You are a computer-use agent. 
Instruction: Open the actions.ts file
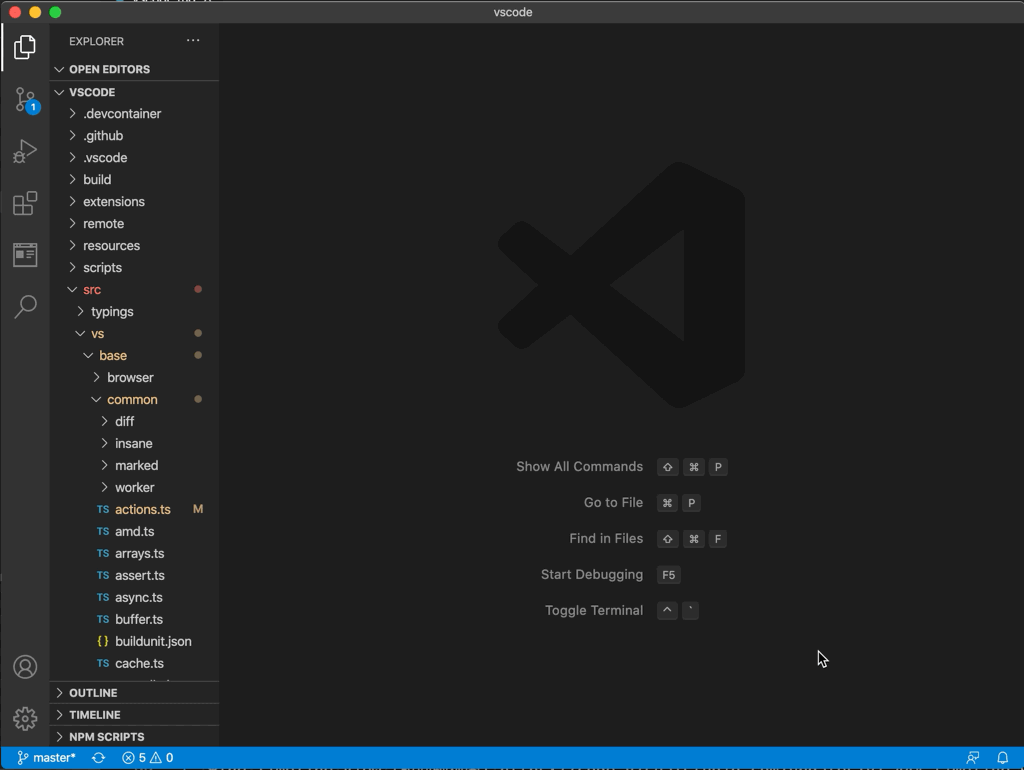(142, 510)
